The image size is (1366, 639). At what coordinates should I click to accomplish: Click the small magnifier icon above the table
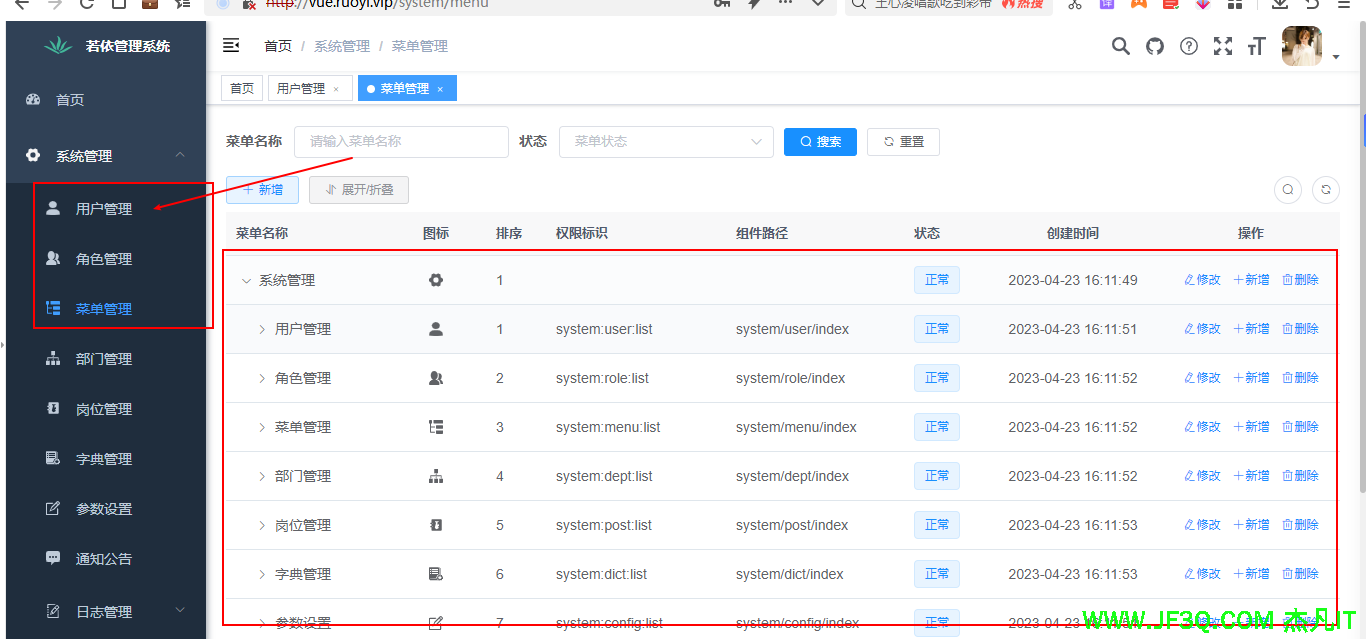1288,190
